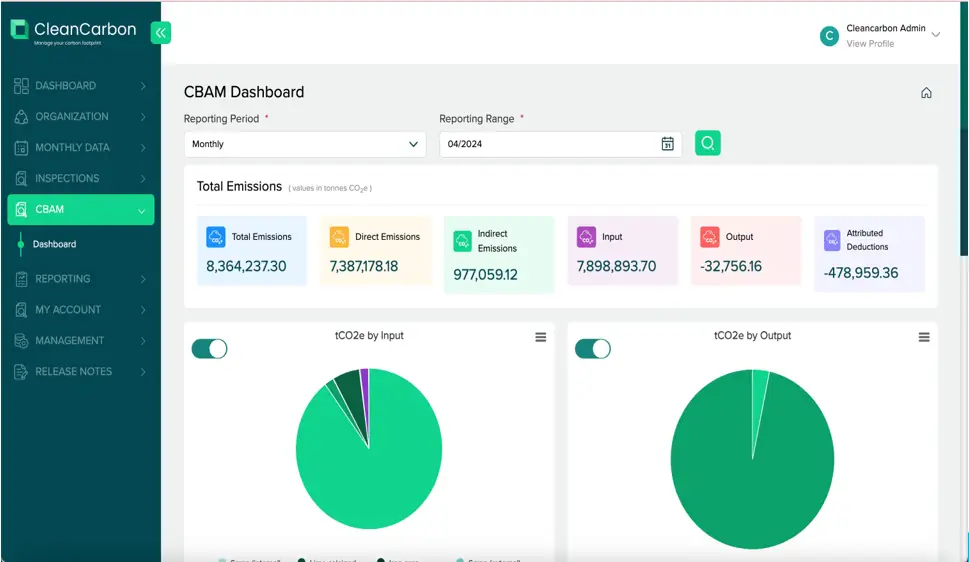This screenshot has height=562, width=969.
Task: Collapse the sidebar with double-chevron button
Action: 161,33
